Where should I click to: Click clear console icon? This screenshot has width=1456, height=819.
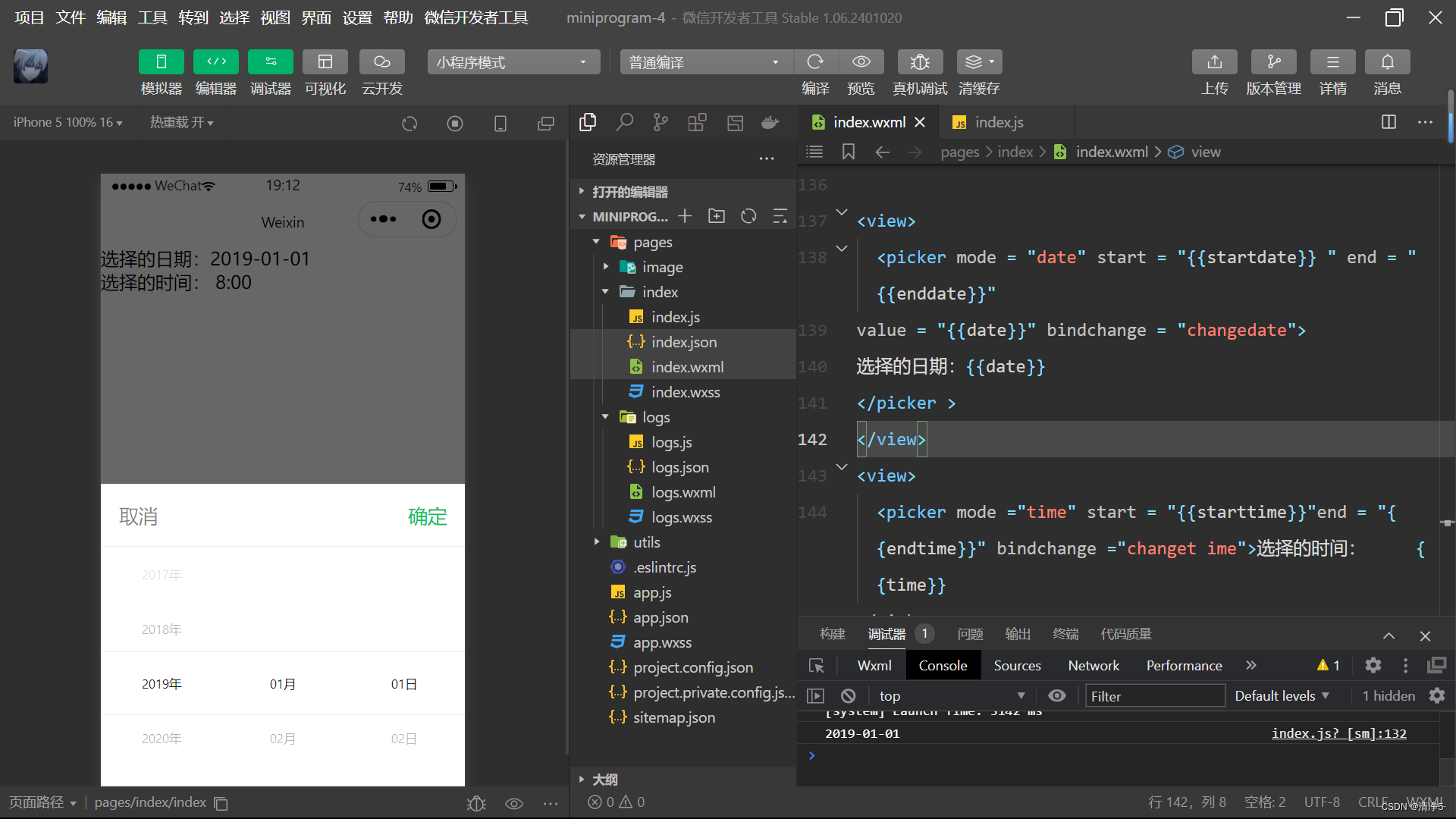point(849,696)
